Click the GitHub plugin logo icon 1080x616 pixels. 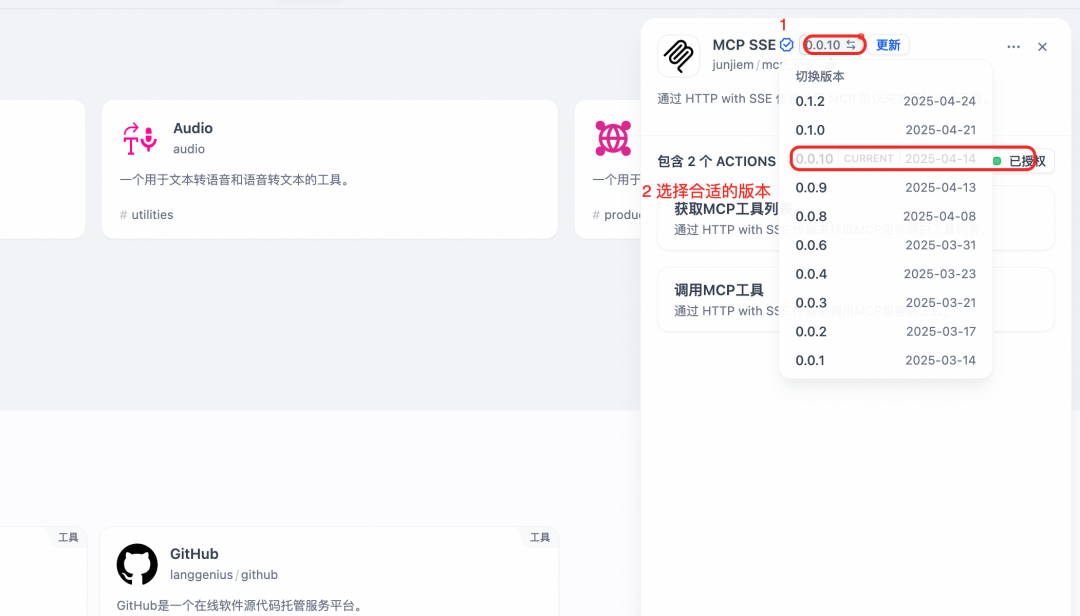pos(136,563)
